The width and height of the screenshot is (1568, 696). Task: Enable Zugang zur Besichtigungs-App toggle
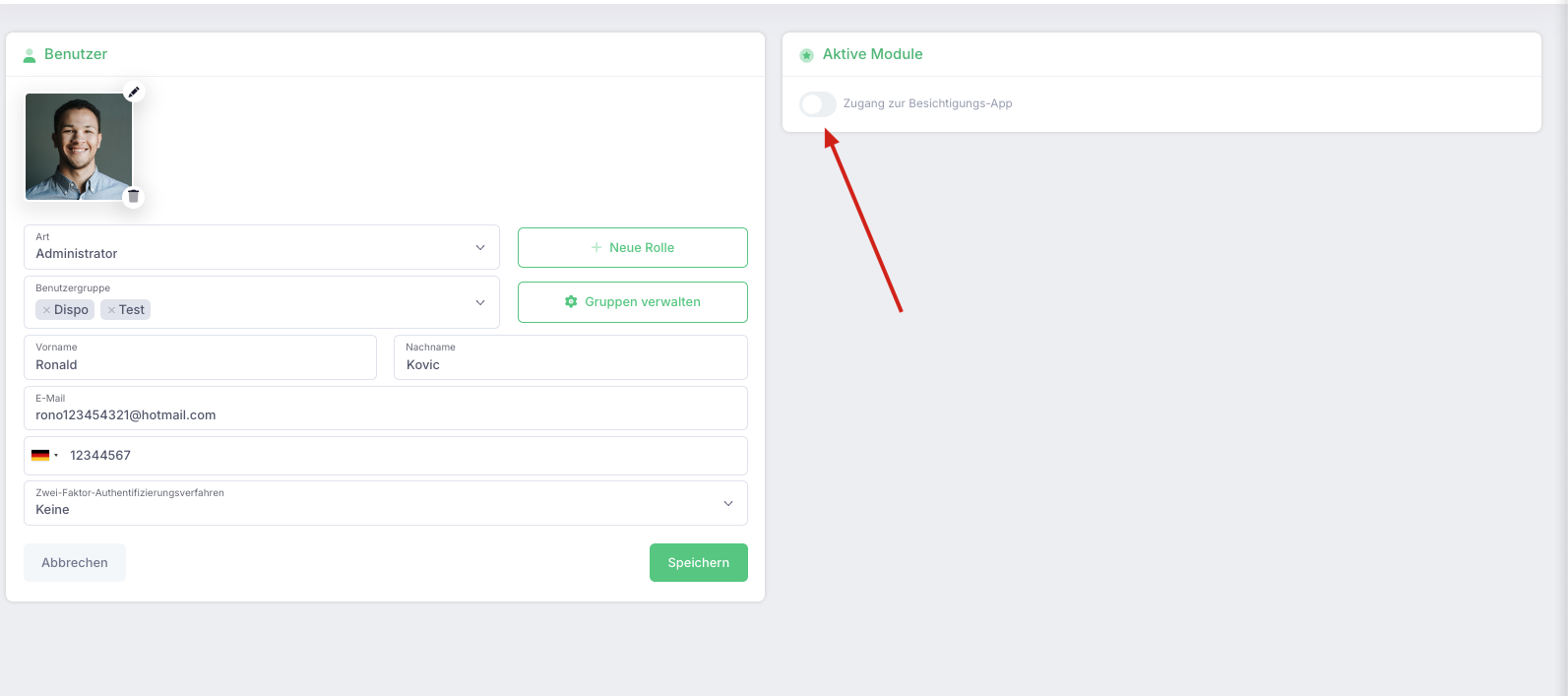(x=818, y=103)
